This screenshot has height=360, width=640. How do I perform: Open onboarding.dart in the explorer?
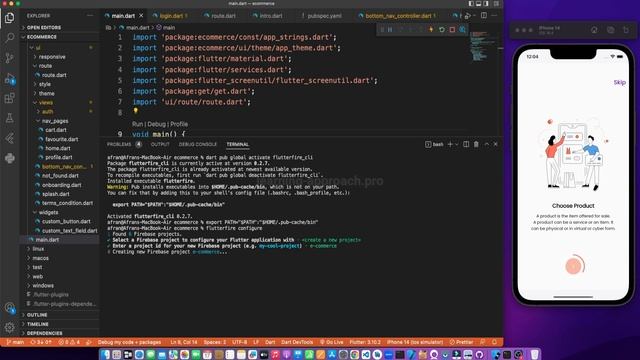point(61,185)
